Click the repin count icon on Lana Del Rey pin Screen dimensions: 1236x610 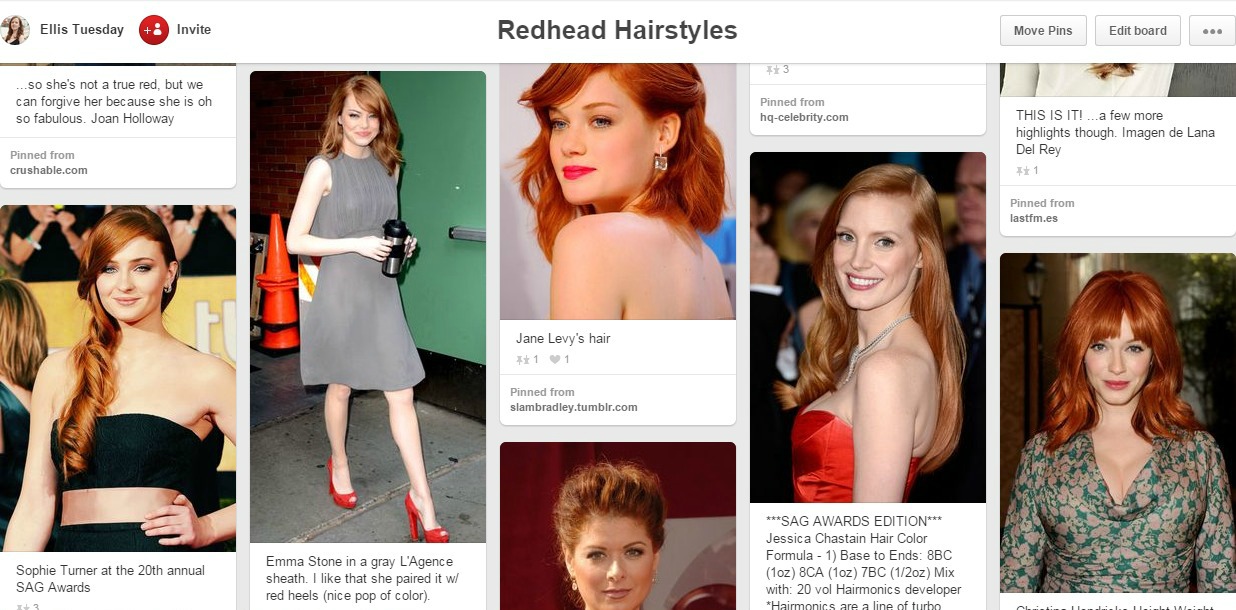(x=1022, y=171)
